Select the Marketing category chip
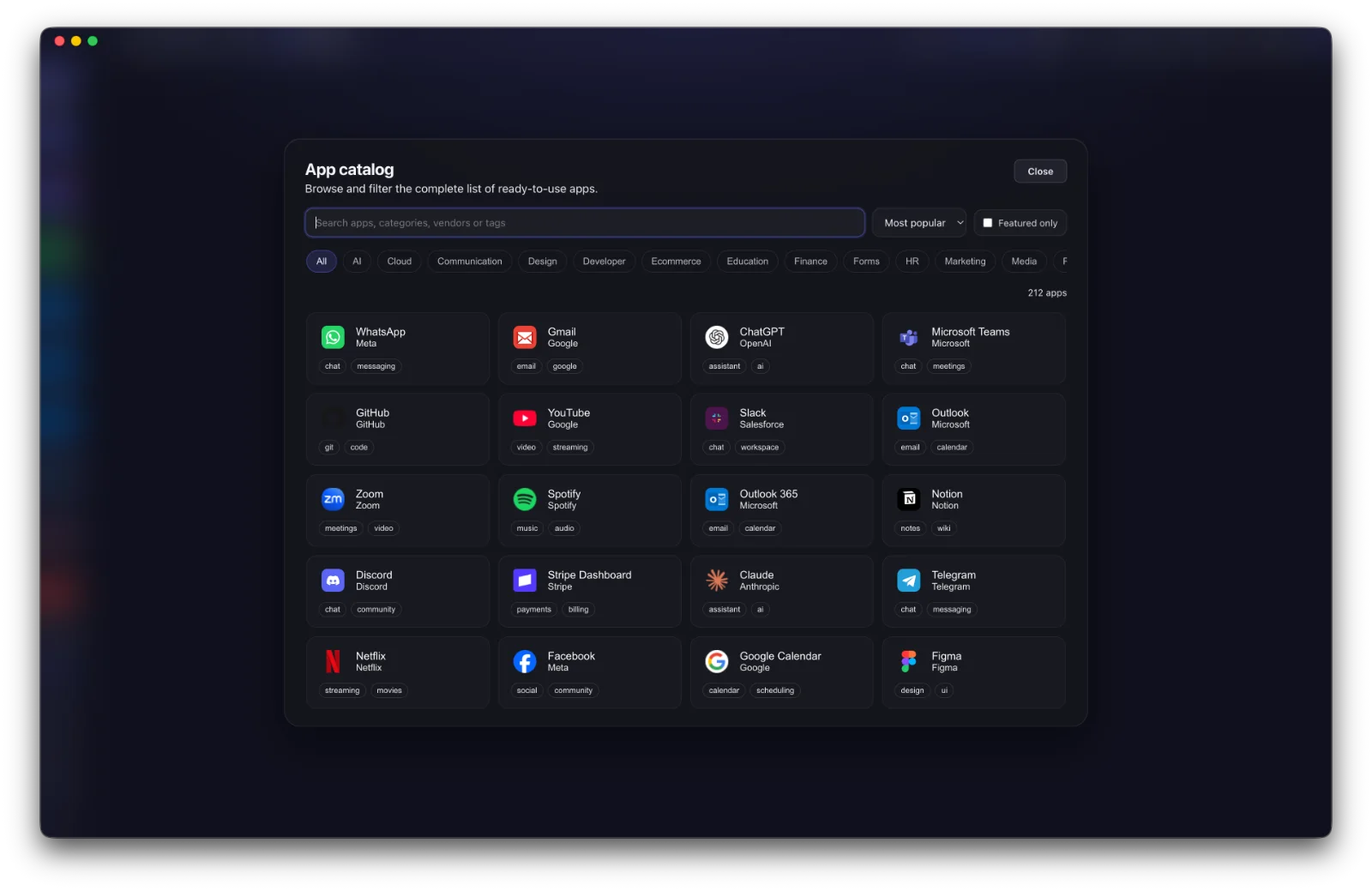Image resolution: width=1372 pixels, height=891 pixels. tap(965, 262)
